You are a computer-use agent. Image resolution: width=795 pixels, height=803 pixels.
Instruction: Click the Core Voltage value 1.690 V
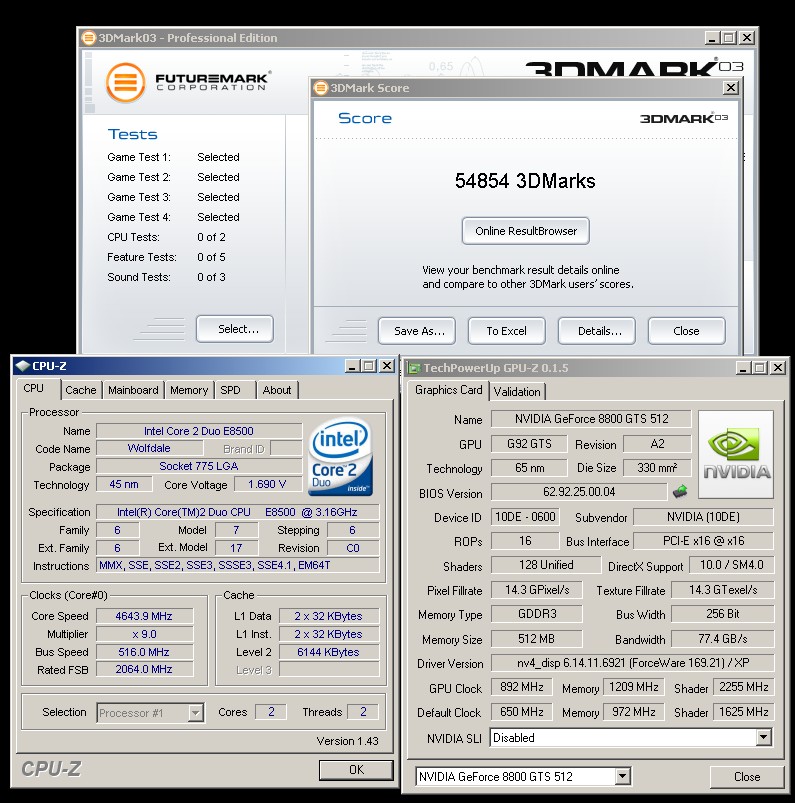point(267,484)
